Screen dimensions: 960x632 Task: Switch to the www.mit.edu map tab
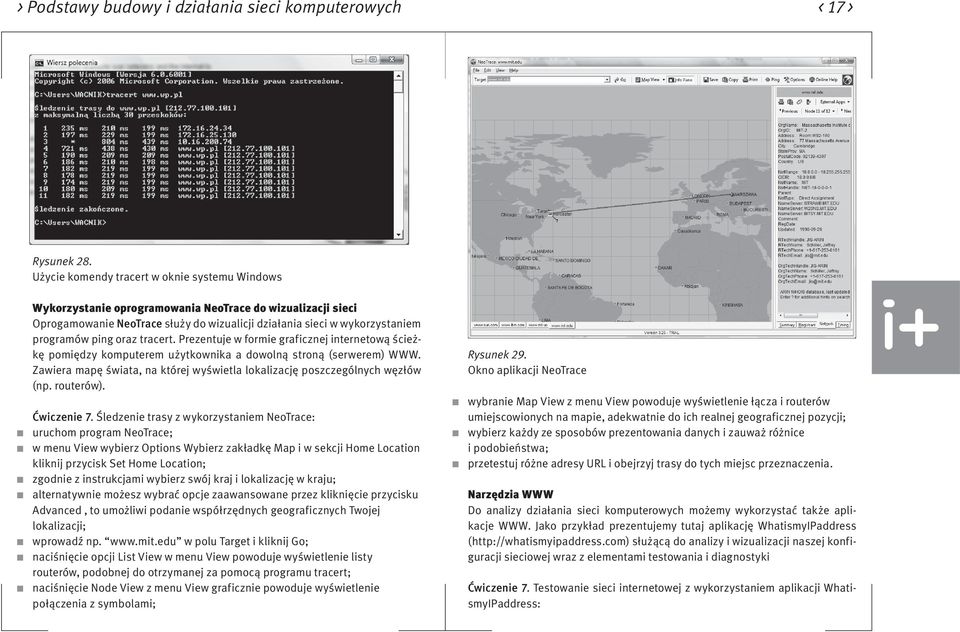click(x=562, y=326)
